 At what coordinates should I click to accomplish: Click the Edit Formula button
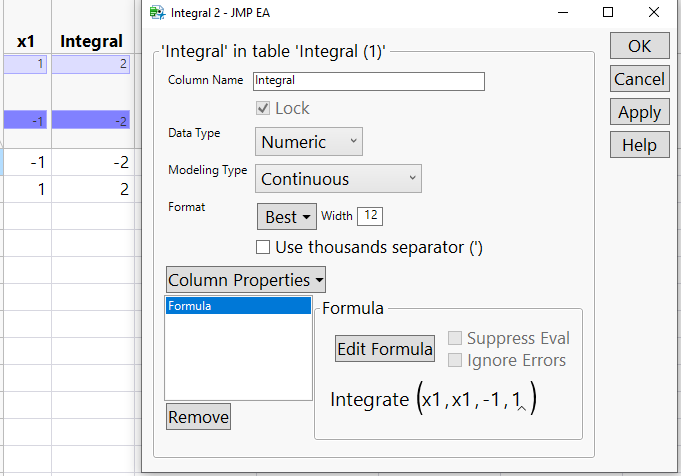pos(385,349)
